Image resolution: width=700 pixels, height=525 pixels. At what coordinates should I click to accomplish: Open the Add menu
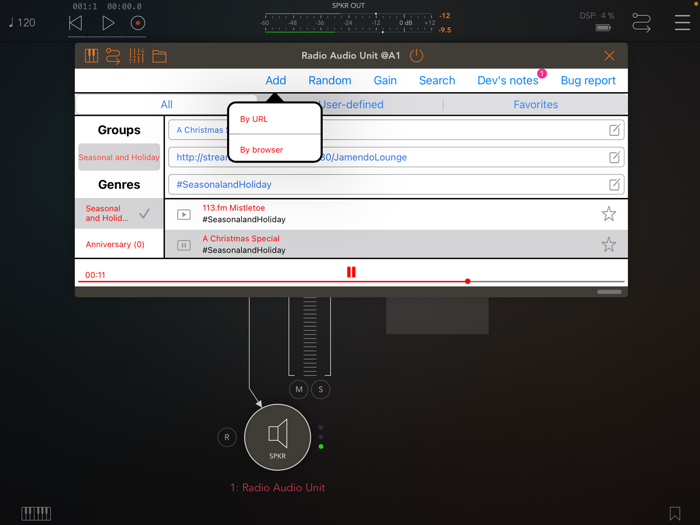[x=275, y=80]
